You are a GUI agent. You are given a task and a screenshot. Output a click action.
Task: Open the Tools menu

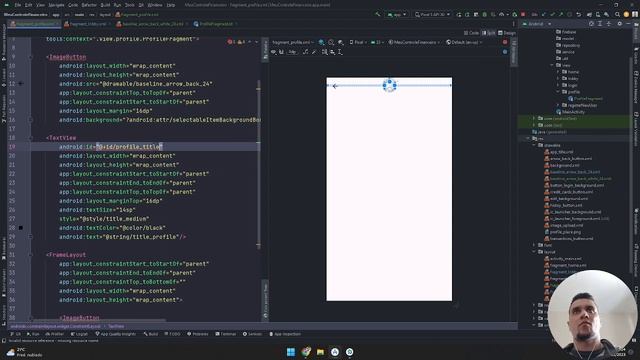[130, 5]
